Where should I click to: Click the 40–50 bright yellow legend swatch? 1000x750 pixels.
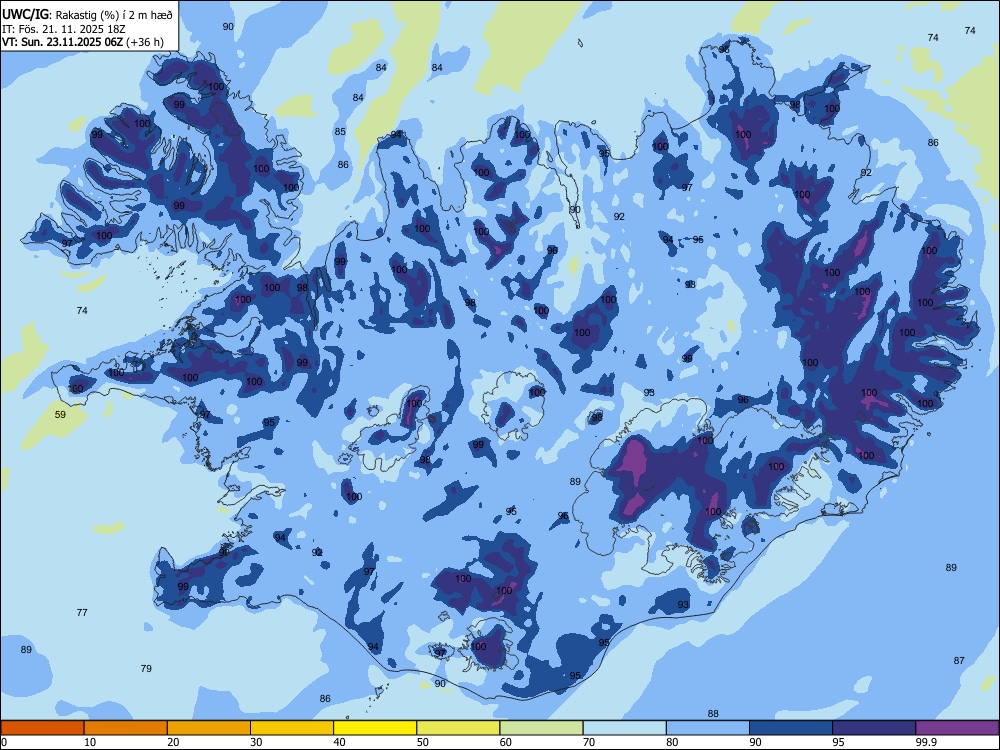pyautogui.click(x=375, y=728)
